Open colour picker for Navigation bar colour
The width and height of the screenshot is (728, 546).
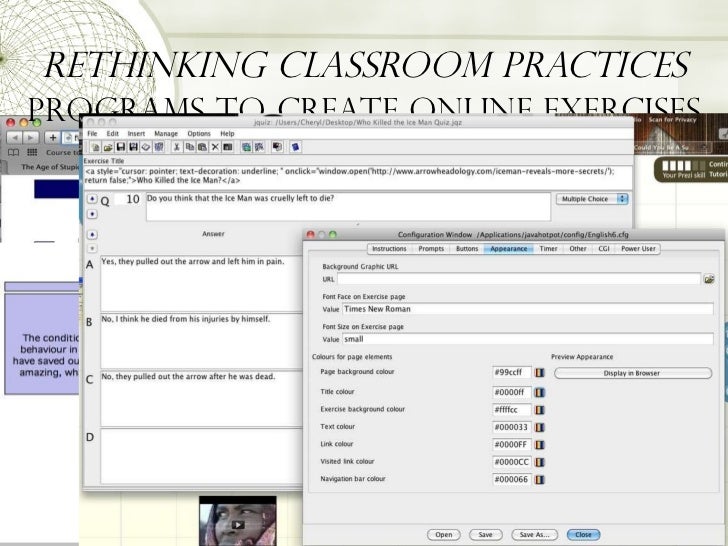(x=539, y=479)
